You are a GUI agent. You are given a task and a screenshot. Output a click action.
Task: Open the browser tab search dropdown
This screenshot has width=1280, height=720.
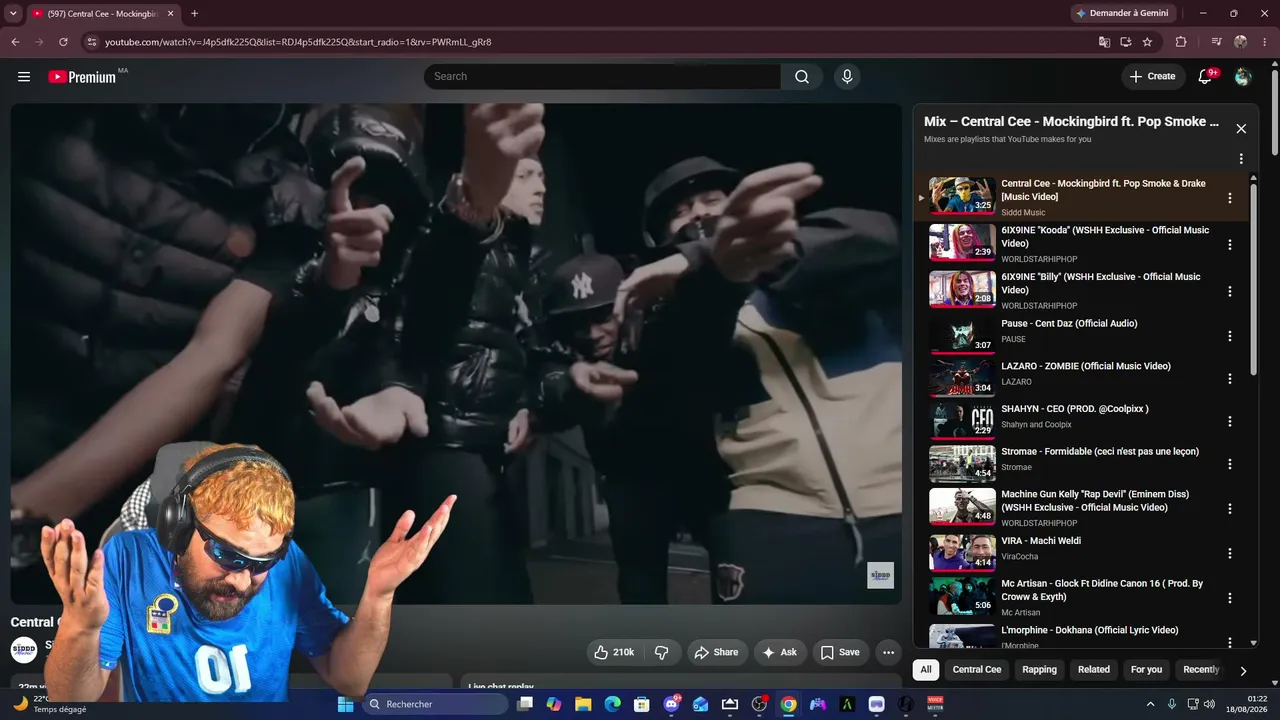pos(13,14)
